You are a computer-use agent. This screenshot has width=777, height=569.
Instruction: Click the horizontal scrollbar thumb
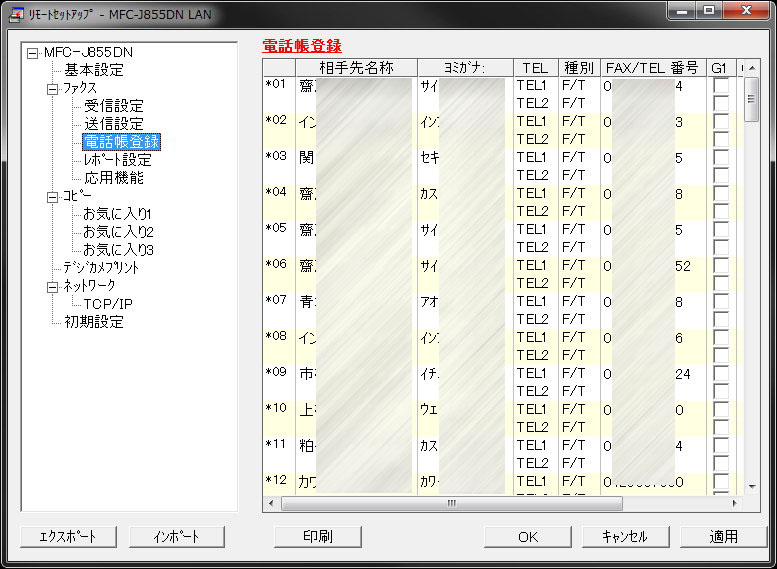coord(451,504)
